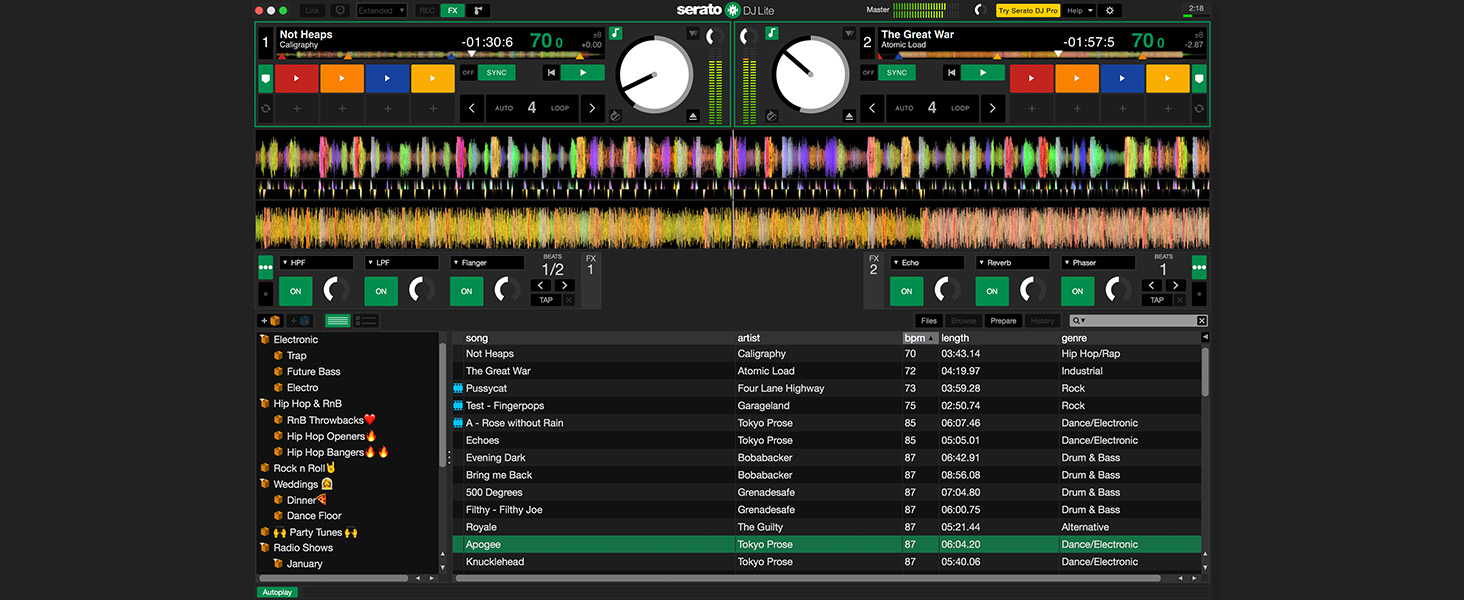This screenshot has height=600, width=1464.
Task: Toggle the Reverb effect ON button
Action: click(991, 291)
